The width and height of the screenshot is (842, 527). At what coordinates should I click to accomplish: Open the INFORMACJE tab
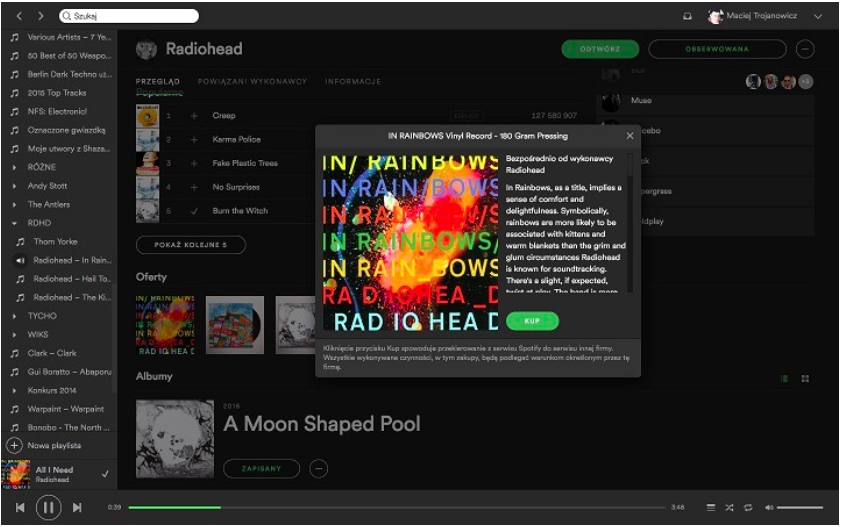353,81
